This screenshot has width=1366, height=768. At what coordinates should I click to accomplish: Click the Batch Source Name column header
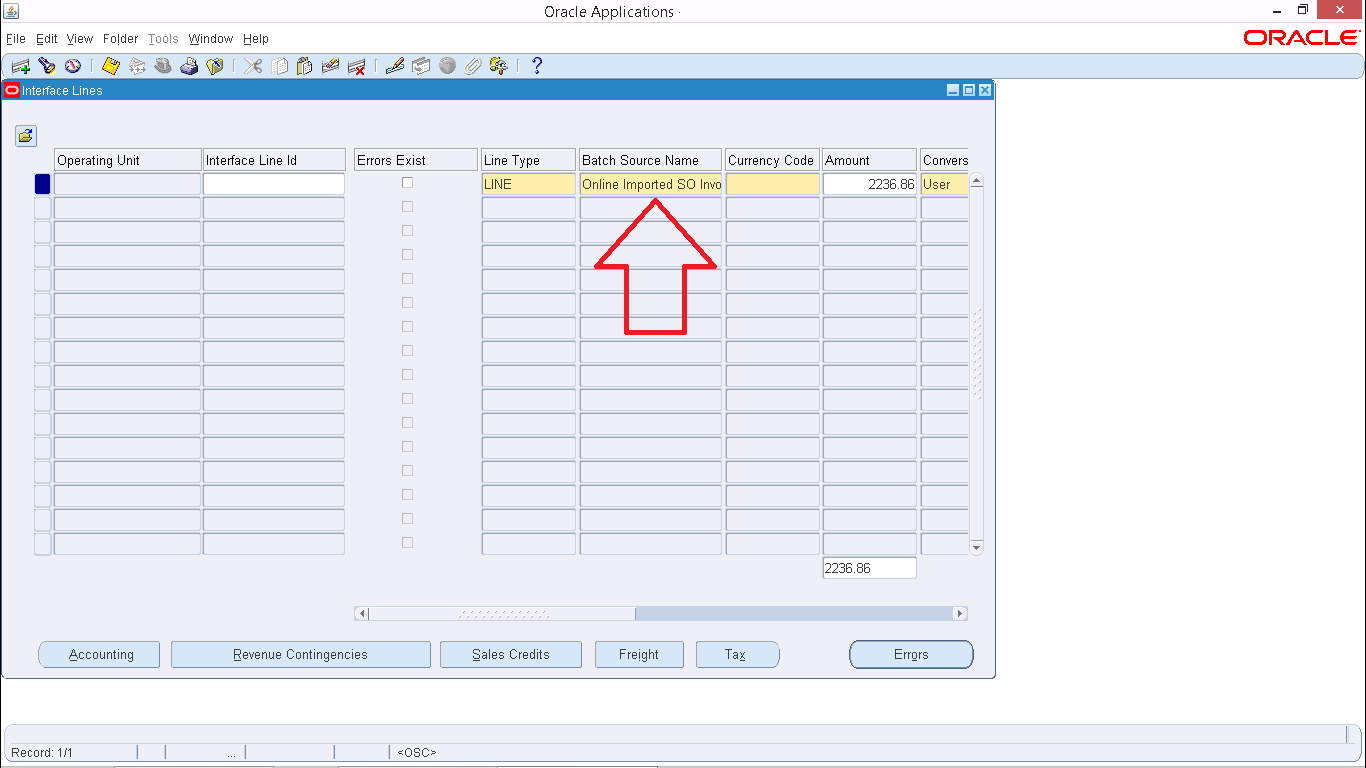point(651,160)
